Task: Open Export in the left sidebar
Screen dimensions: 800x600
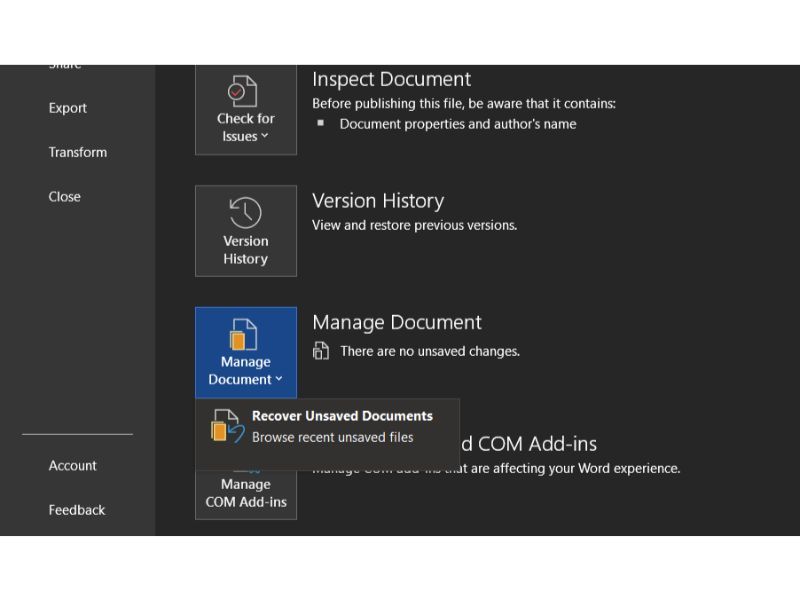Action: pos(68,108)
